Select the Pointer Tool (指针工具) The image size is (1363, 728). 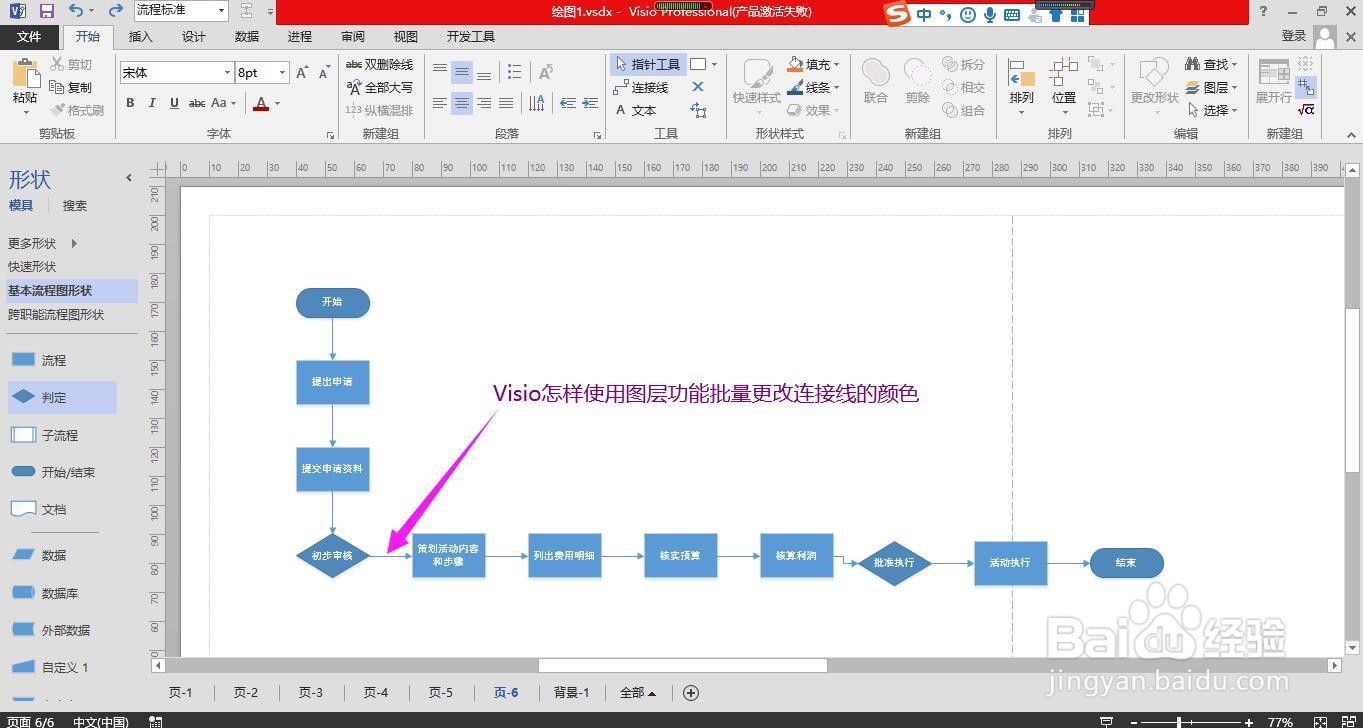click(647, 64)
